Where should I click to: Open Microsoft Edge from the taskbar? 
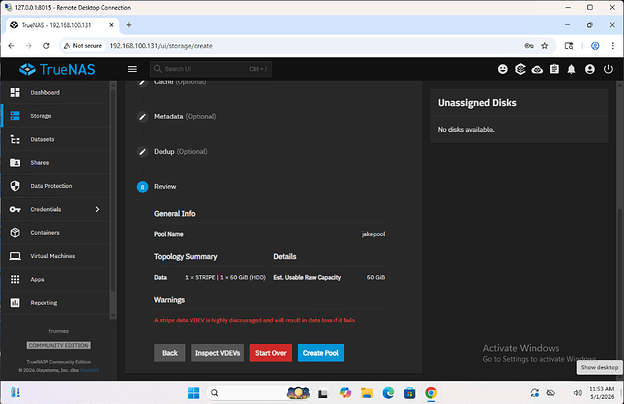click(x=388, y=393)
